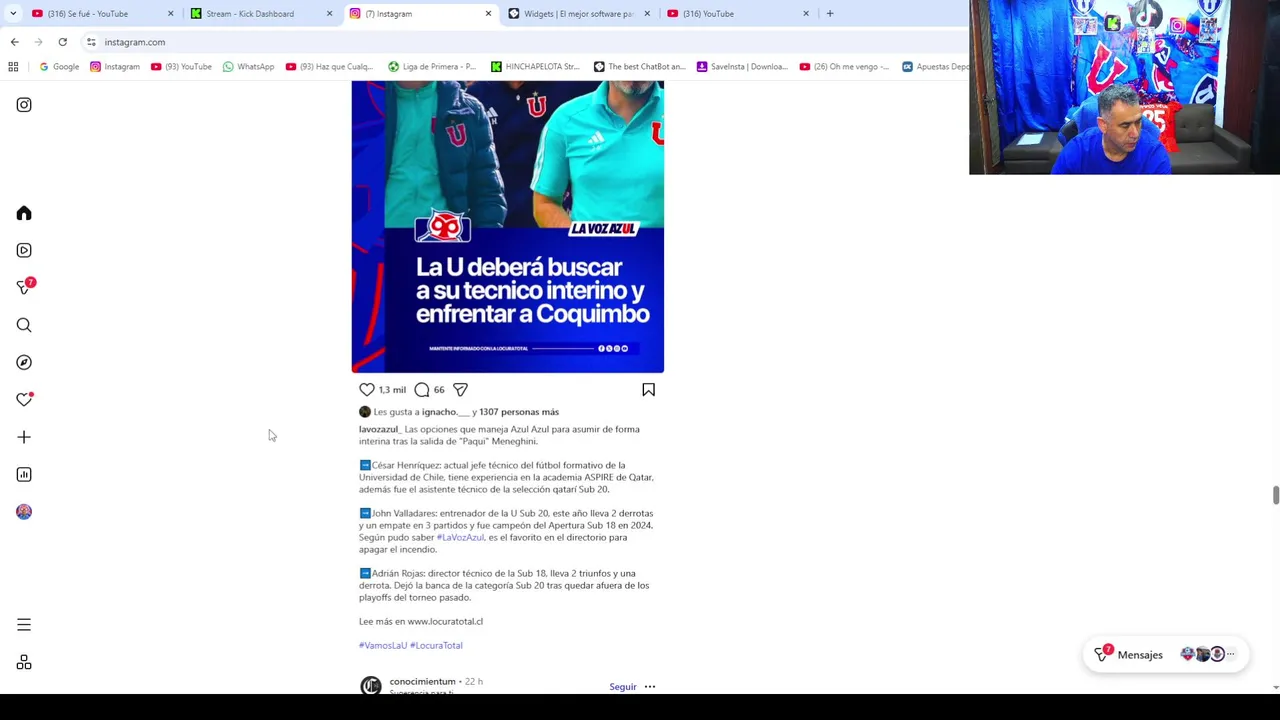
Task: Open ignacho.___ in likes line
Action: (445, 412)
